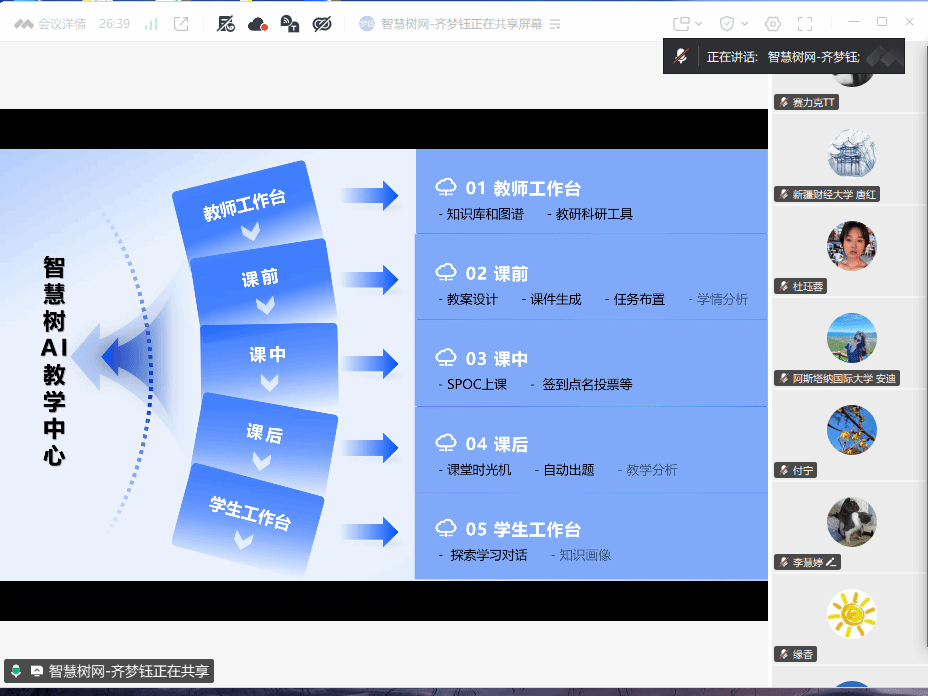Viewport: 928px width, 696px height.
Task: Click the meeting title 智慧树网-齐梦钰正在共享屏幕
Action: pos(462,24)
